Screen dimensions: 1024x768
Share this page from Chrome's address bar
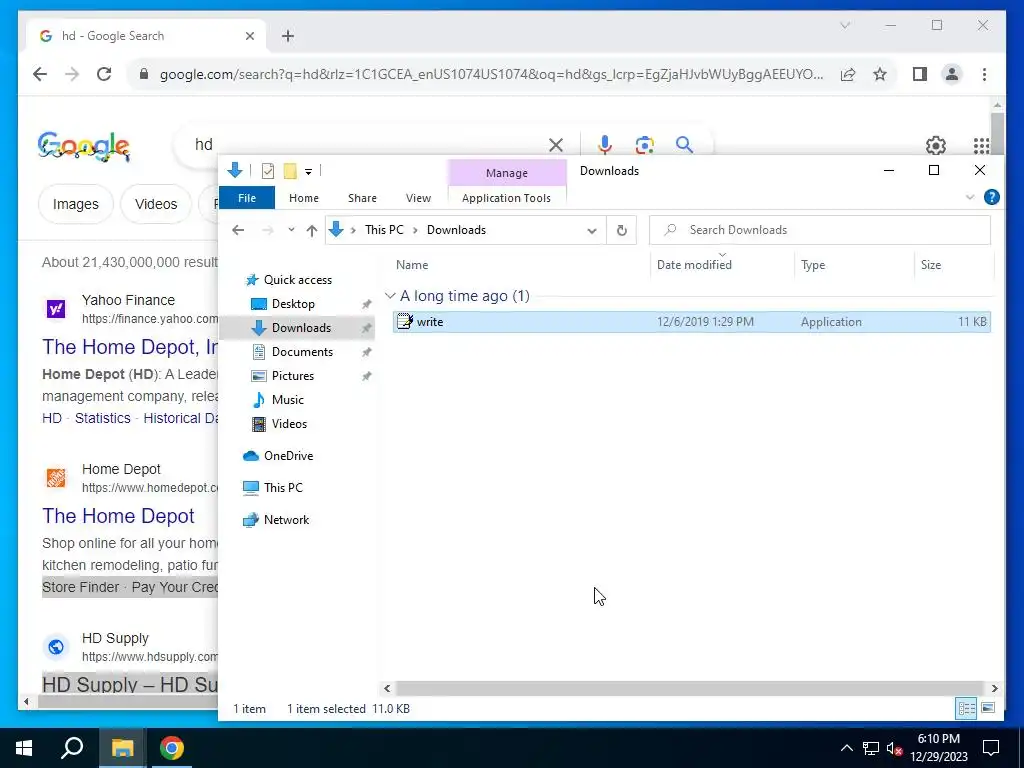[x=848, y=74]
